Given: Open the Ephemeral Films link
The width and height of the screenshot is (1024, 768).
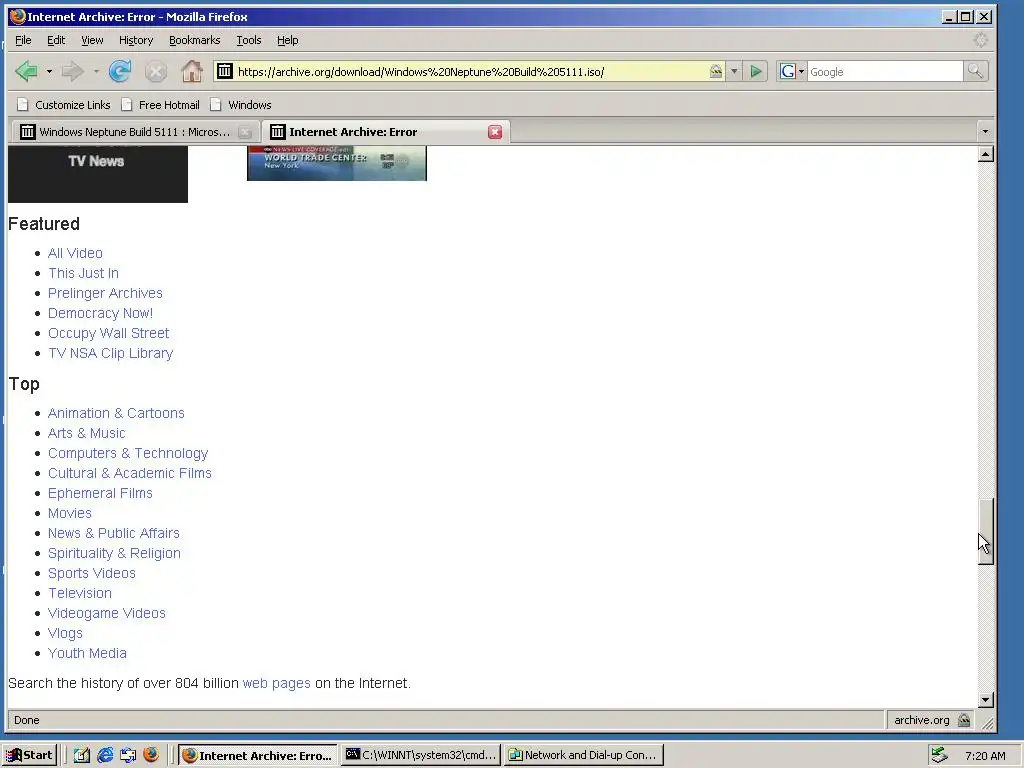Looking at the screenshot, I should [x=100, y=493].
